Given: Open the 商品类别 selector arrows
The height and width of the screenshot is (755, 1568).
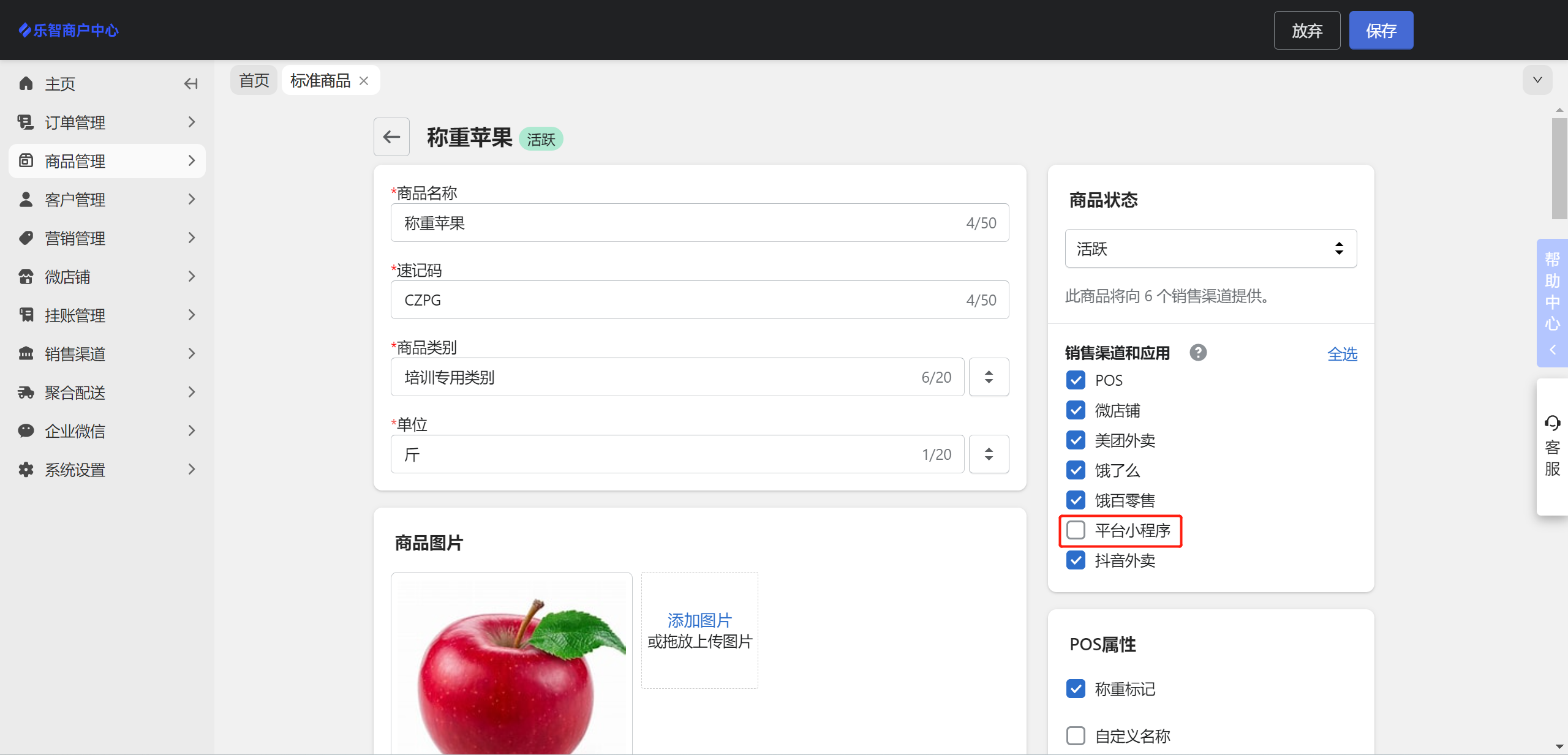Looking at the screenshot, I should (989, 377).
